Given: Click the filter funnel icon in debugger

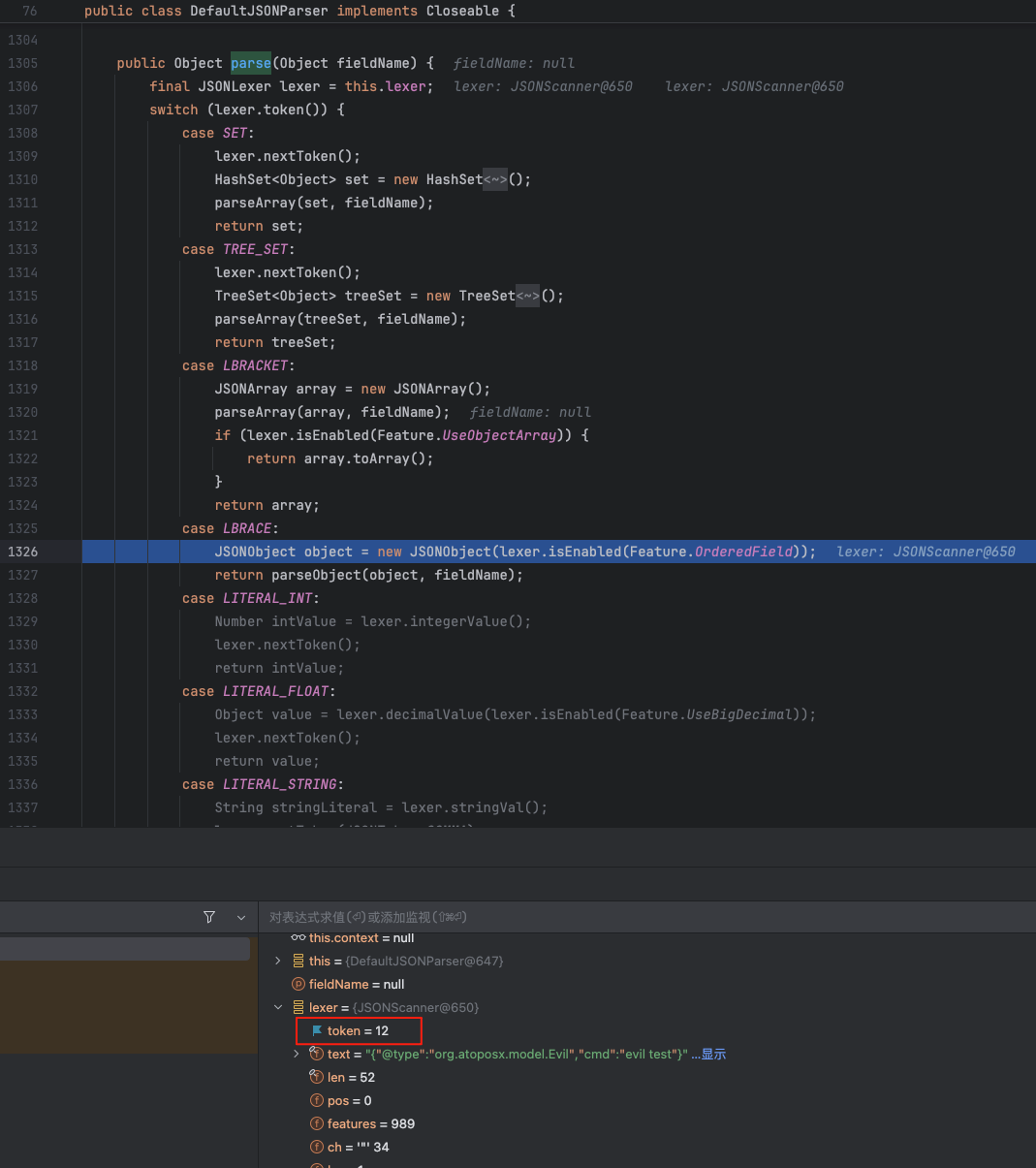Looking at the screenshot, I should tap(209, 917).
